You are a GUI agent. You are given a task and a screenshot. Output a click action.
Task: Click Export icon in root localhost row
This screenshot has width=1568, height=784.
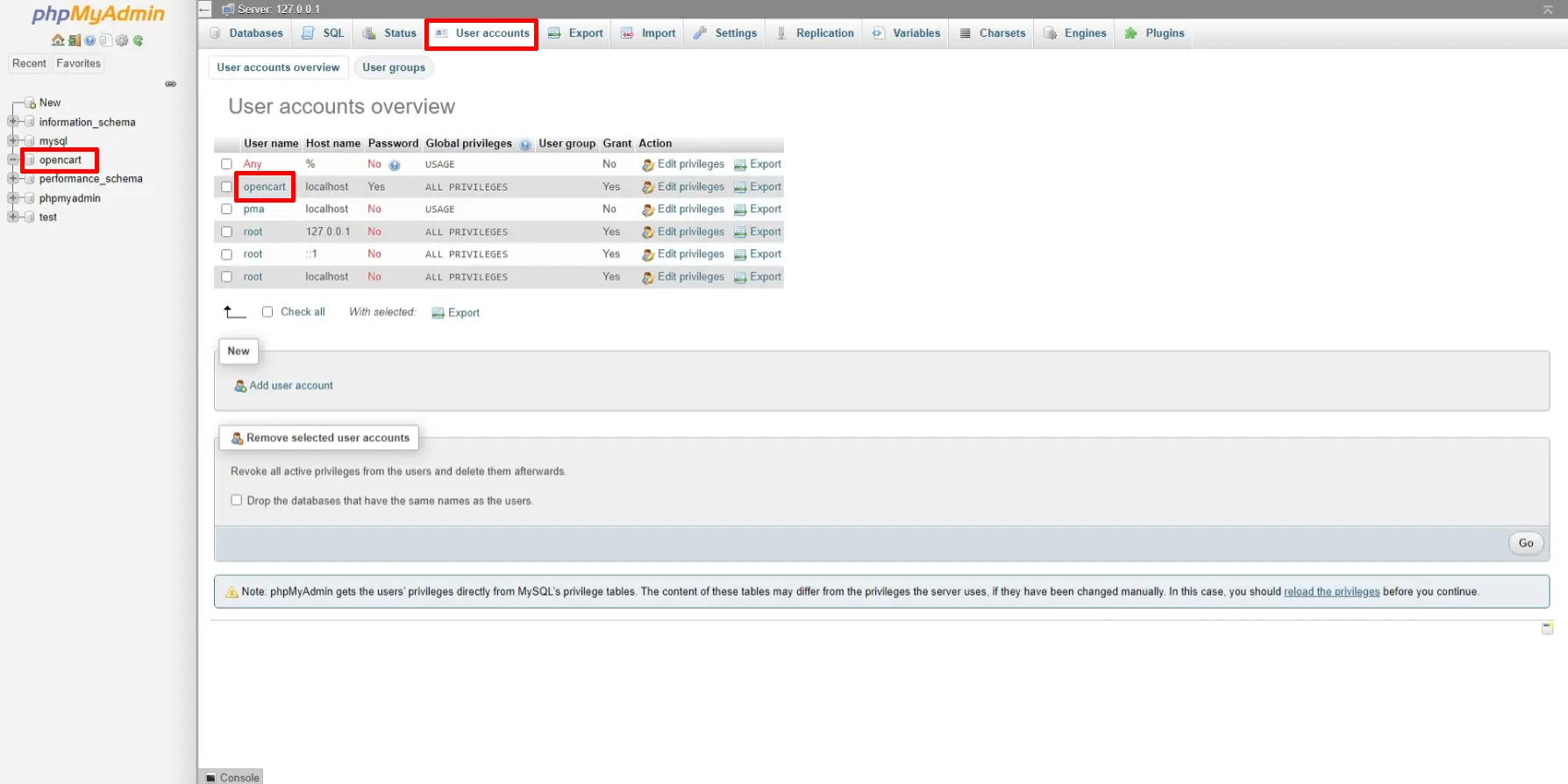(x=740, y=277)
